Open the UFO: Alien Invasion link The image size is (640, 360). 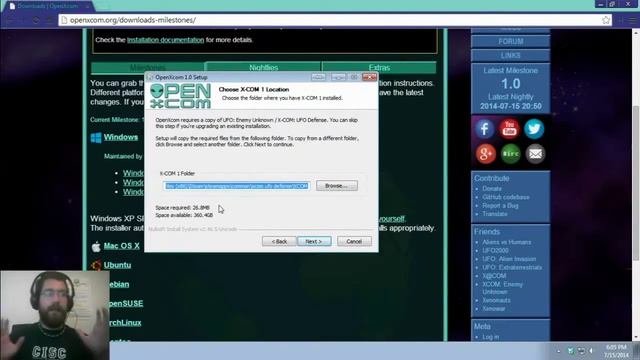509,259
